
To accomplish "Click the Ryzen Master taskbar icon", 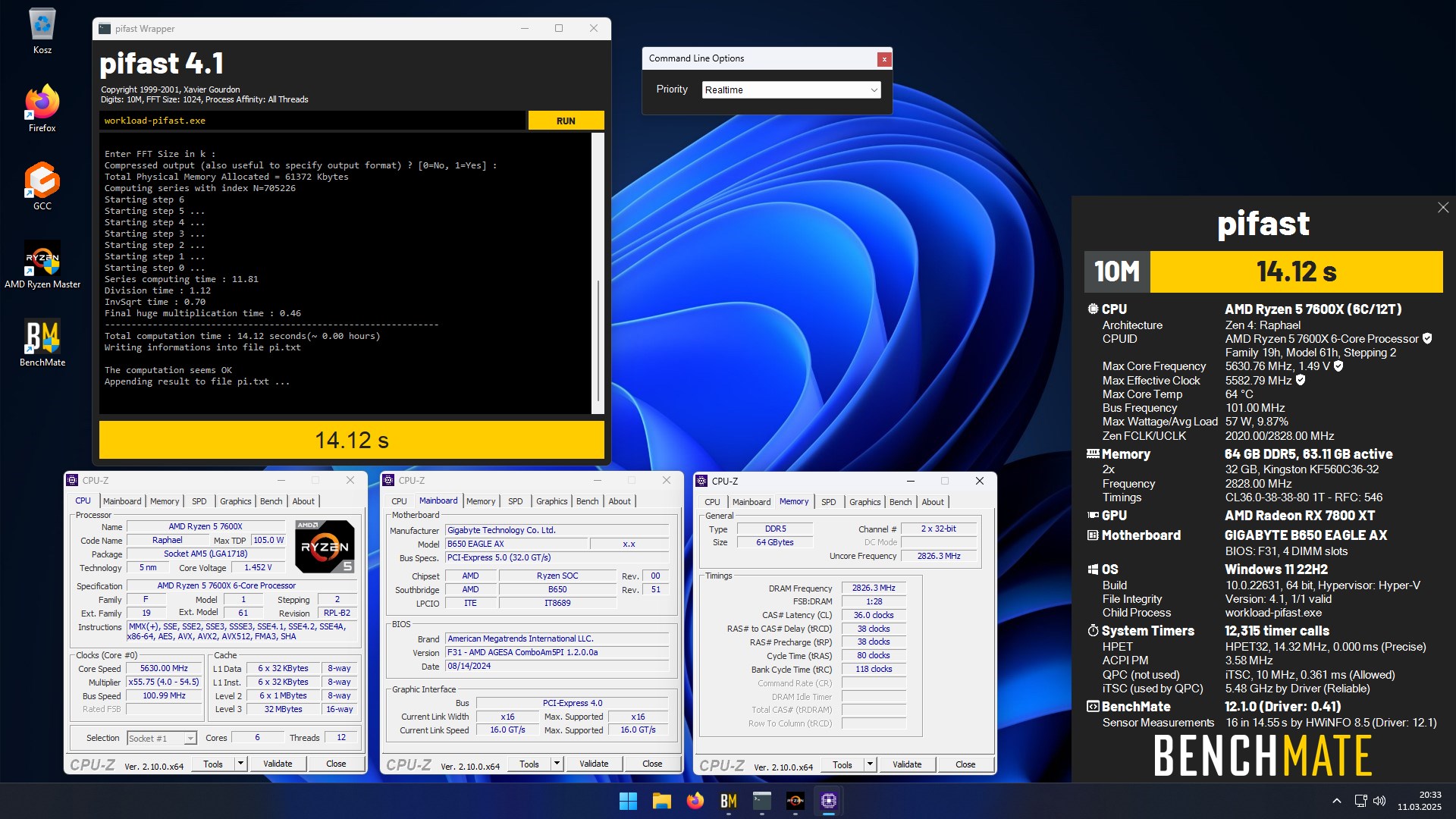I will [795, 801].
